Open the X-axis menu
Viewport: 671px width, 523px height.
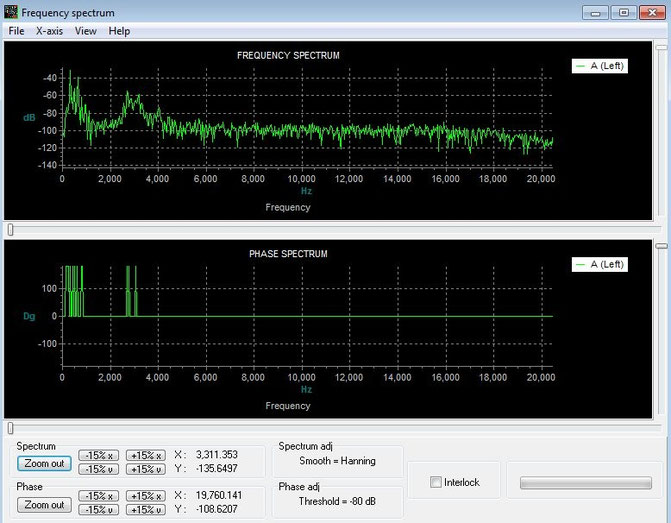pyautogui.click(x=49, y=31)
